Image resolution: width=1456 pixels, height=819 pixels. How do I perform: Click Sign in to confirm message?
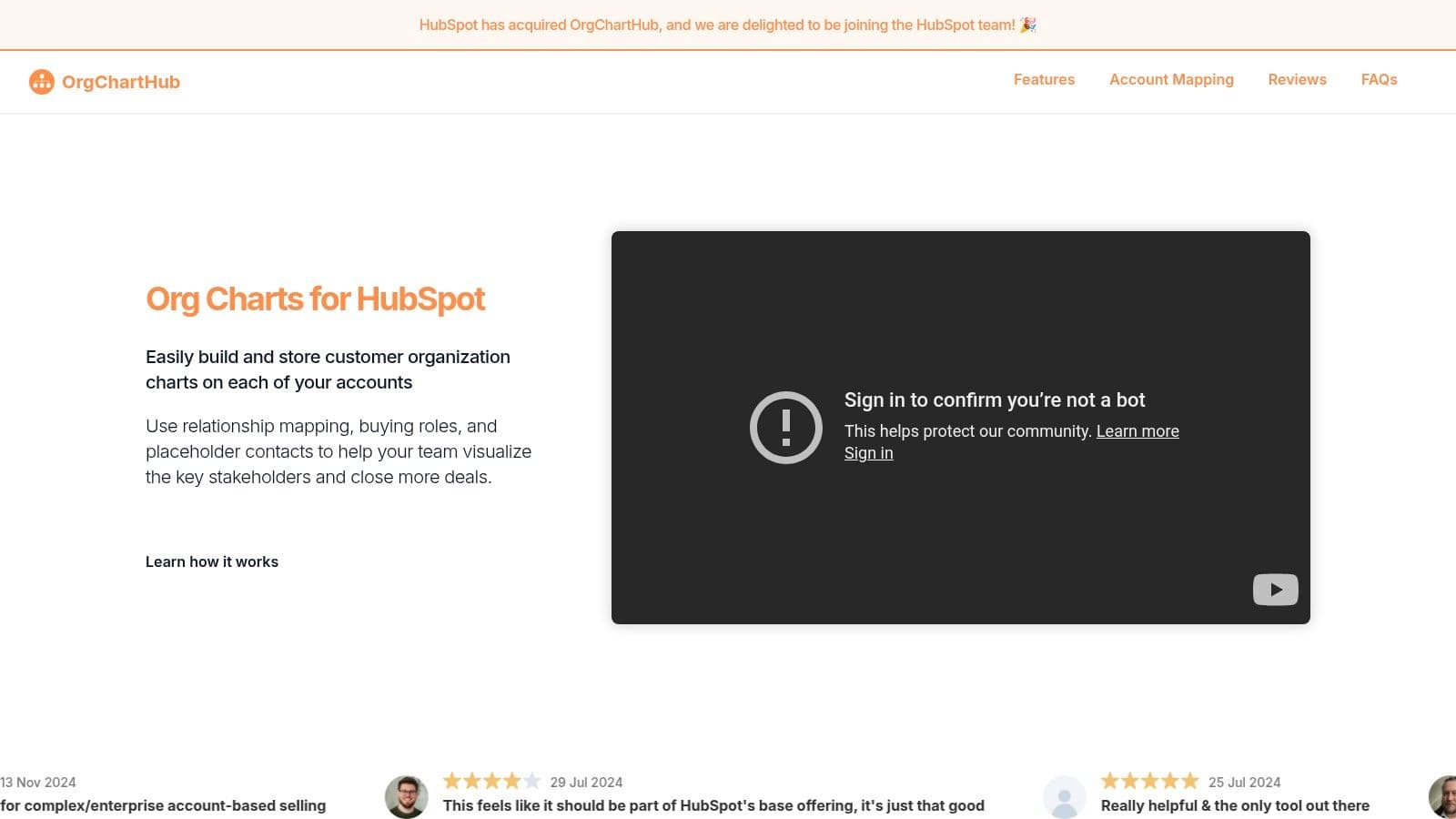tap(995, 400)
